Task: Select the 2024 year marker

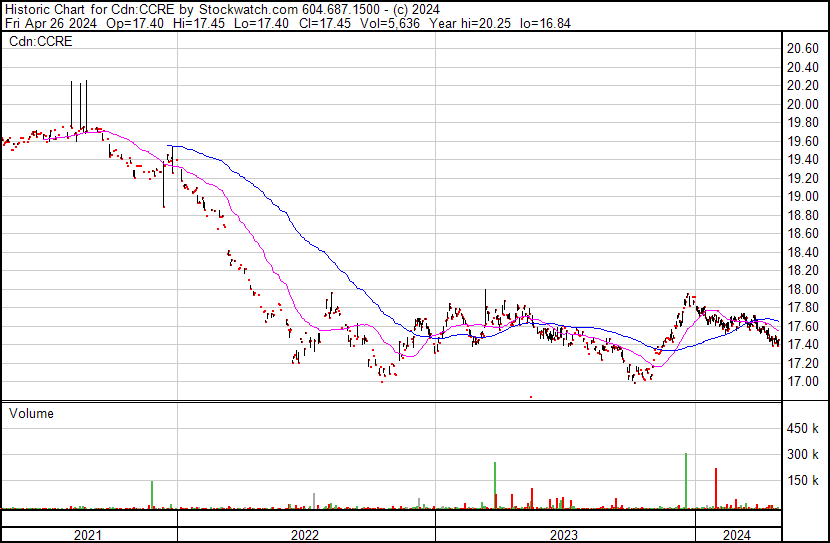Action: click(x=738, y=534)
